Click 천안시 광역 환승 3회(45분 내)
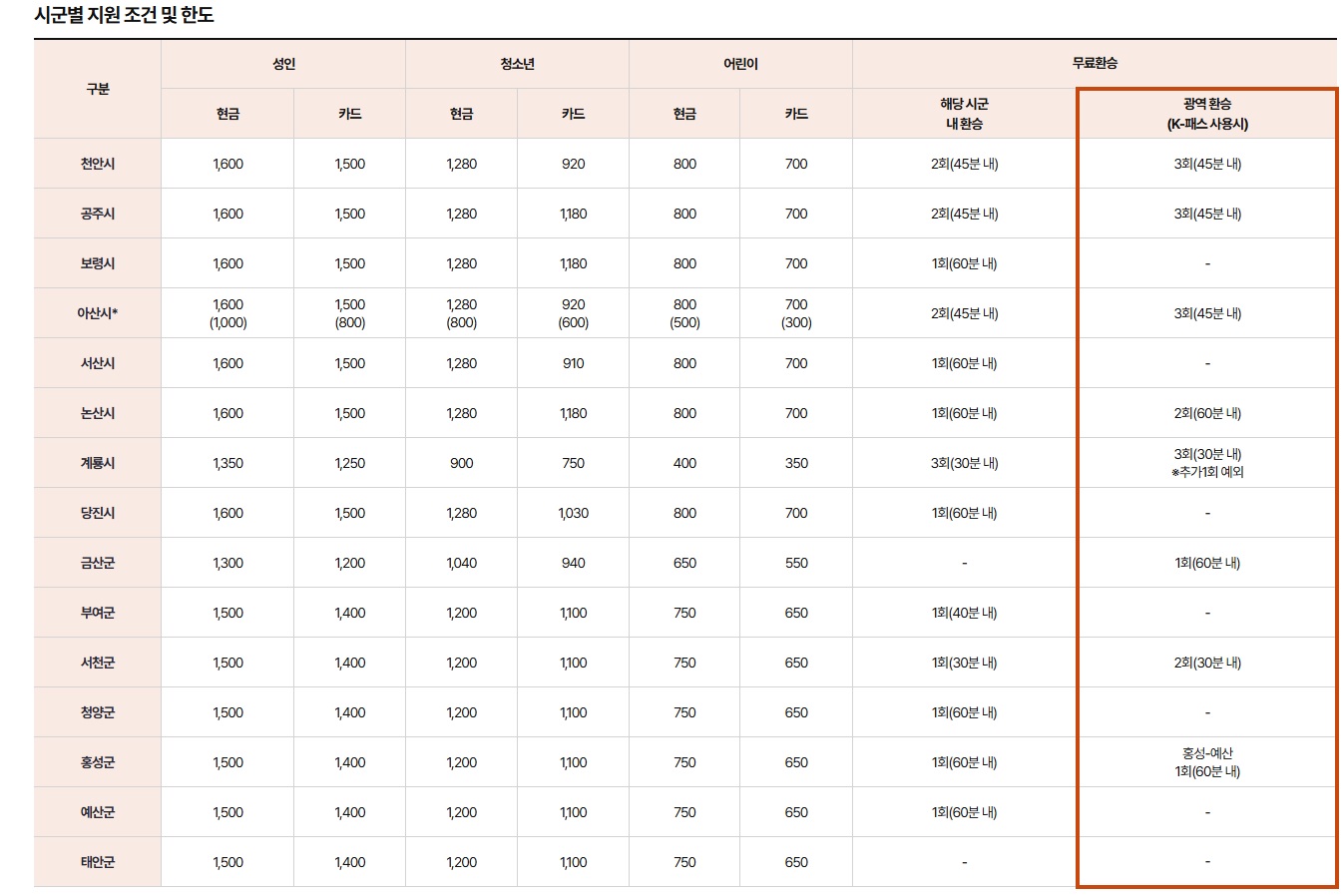Screen dimensions: 1343x896 (x=1207, y=164)
